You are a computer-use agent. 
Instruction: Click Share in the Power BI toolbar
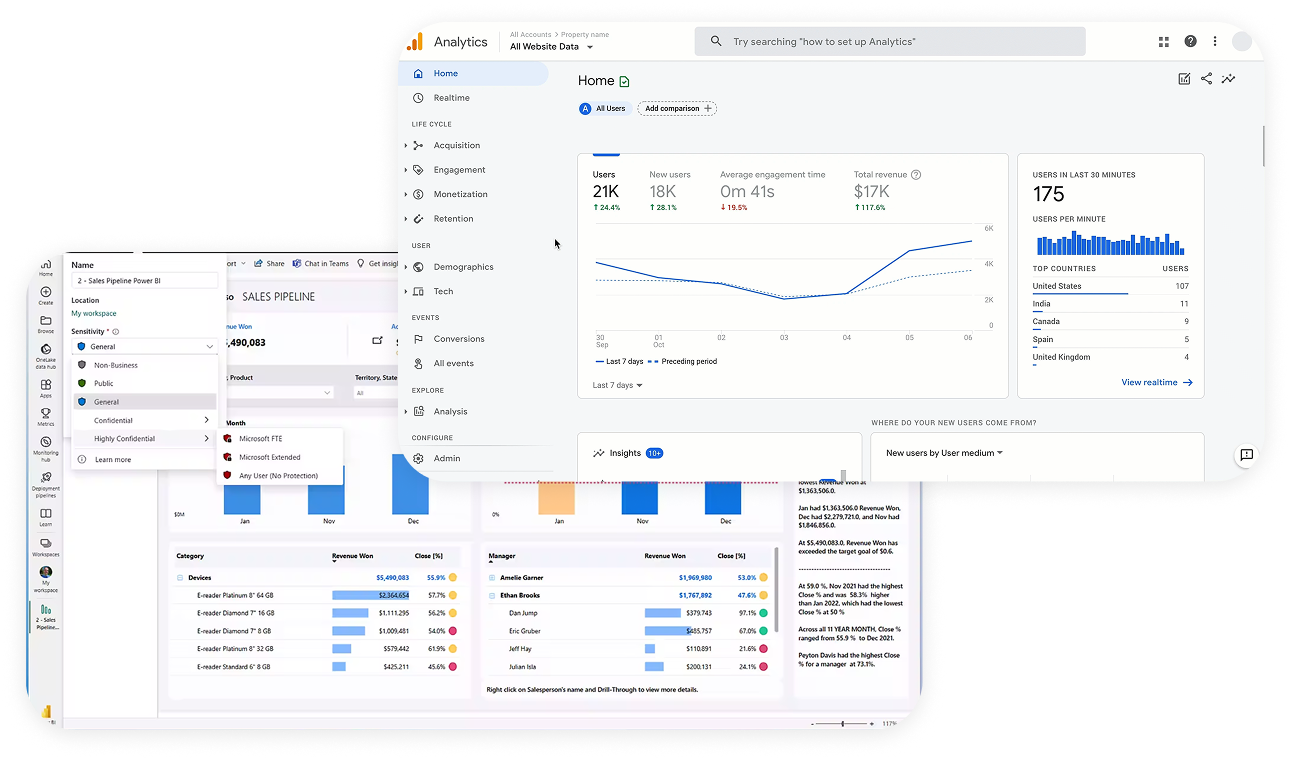click(x=269, y=264)
